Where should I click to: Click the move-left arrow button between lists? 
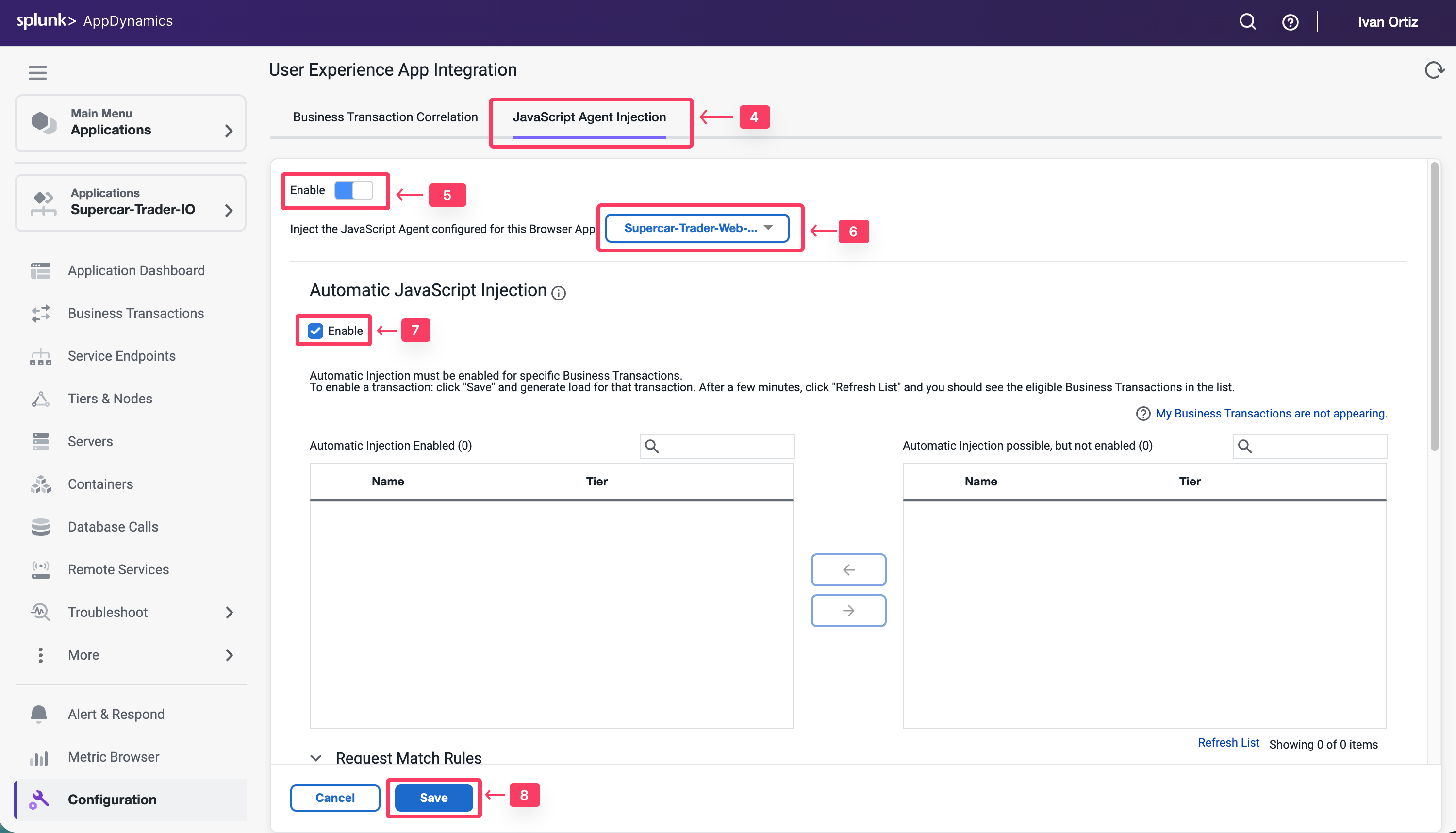[848, 569]
